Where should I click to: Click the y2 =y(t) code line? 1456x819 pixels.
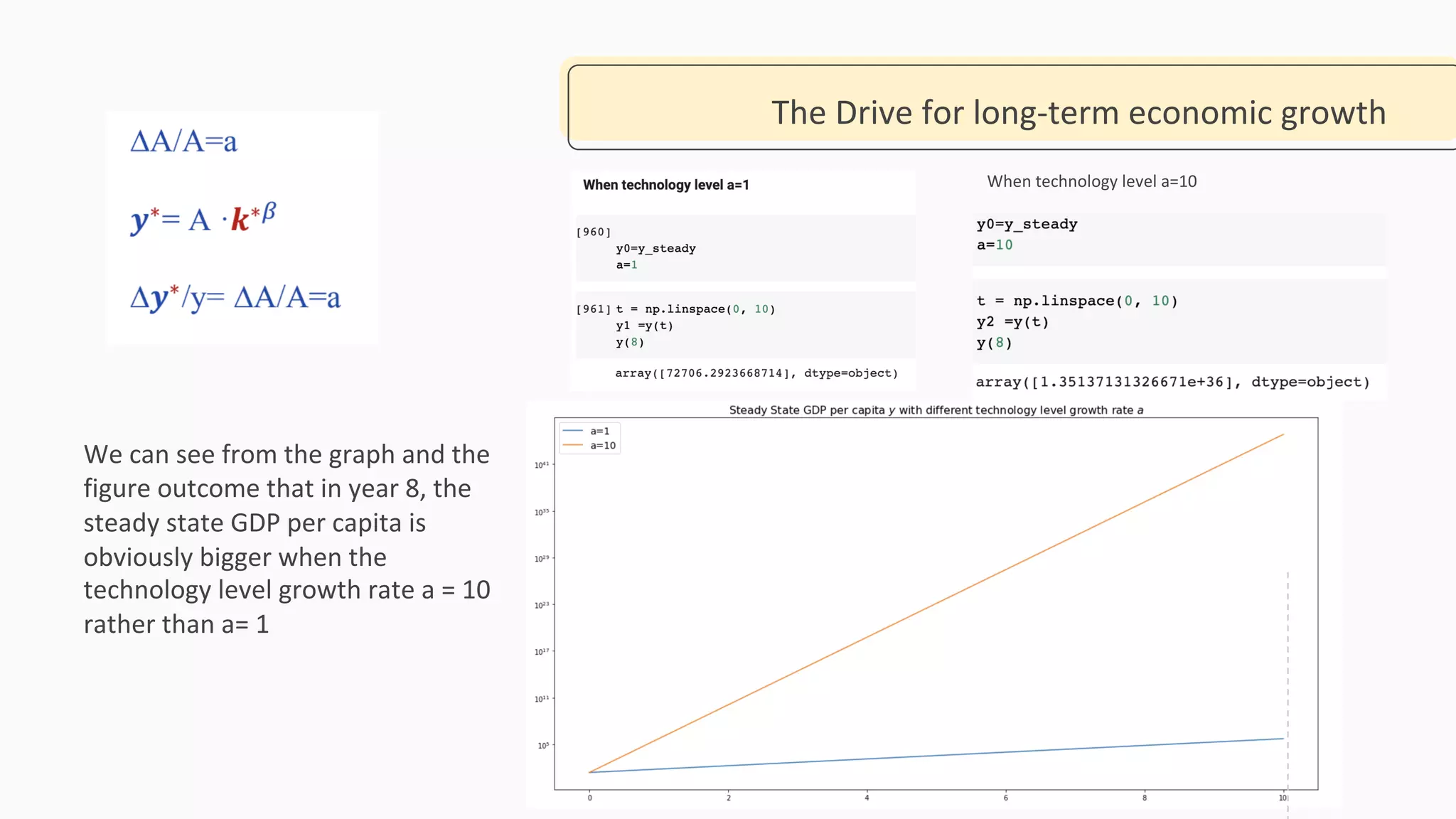[1012, 322]
